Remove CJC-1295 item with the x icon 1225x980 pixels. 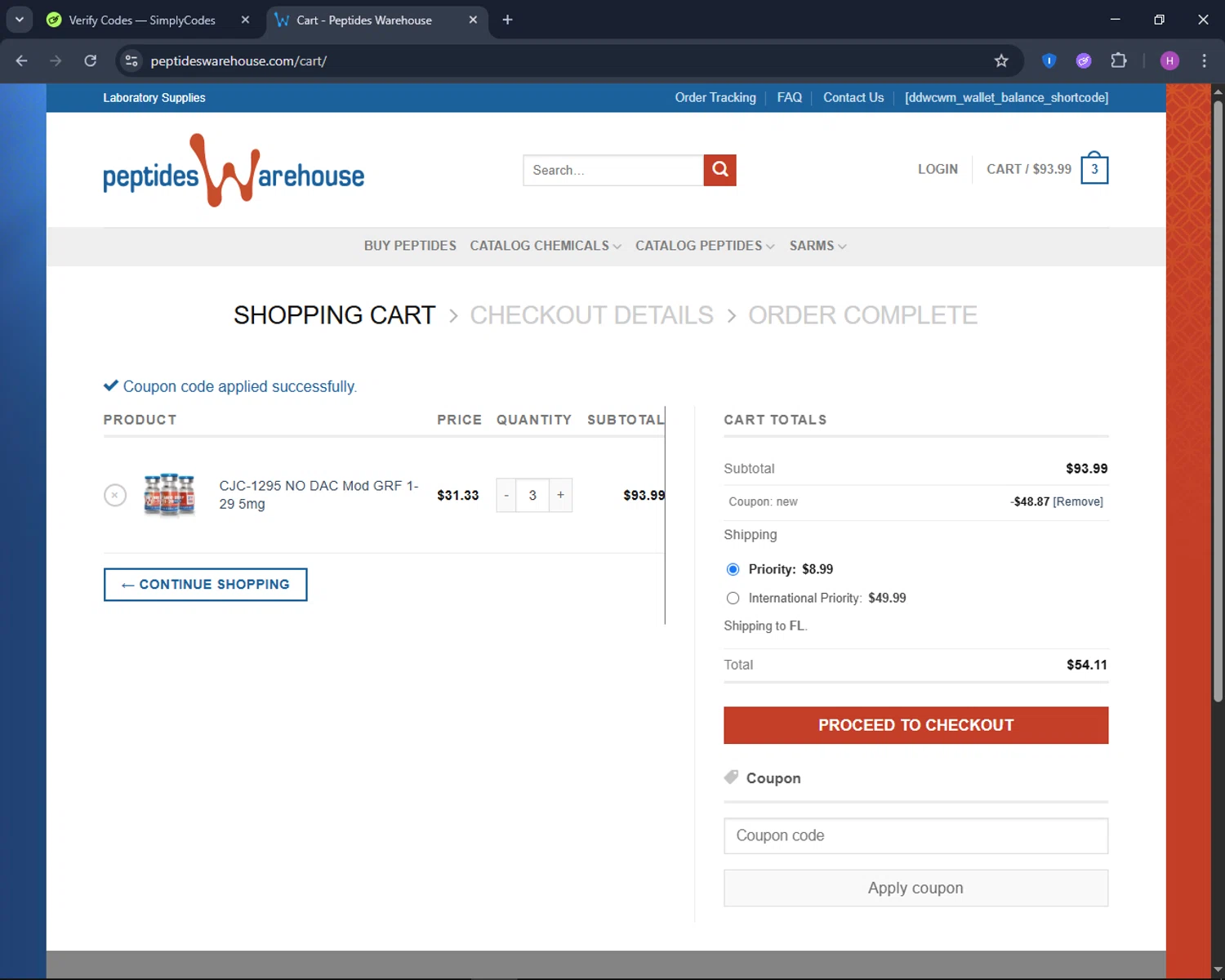(115, 495)
